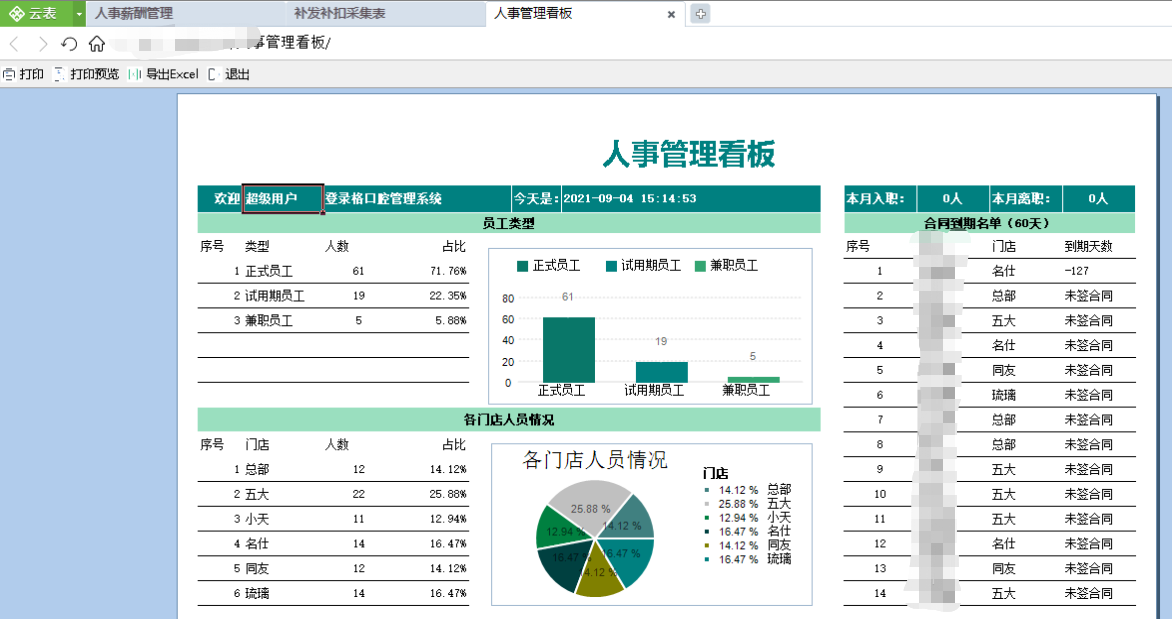1172x619 pixels.
Task: Click the 兼职员工 legend color swatch
Action: [x=700, y=265]
